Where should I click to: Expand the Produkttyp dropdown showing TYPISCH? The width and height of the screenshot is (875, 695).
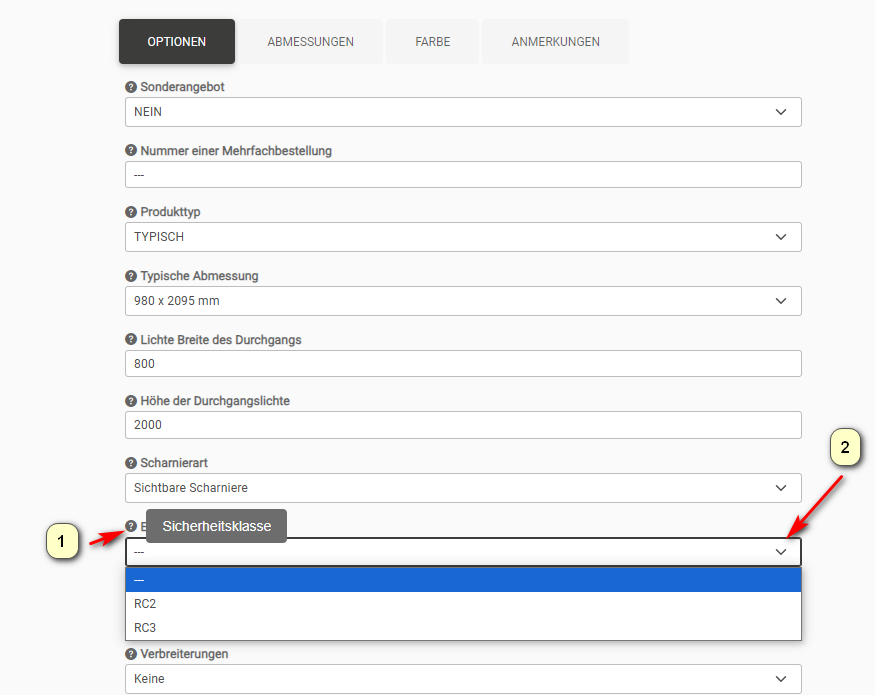(463, 237)
